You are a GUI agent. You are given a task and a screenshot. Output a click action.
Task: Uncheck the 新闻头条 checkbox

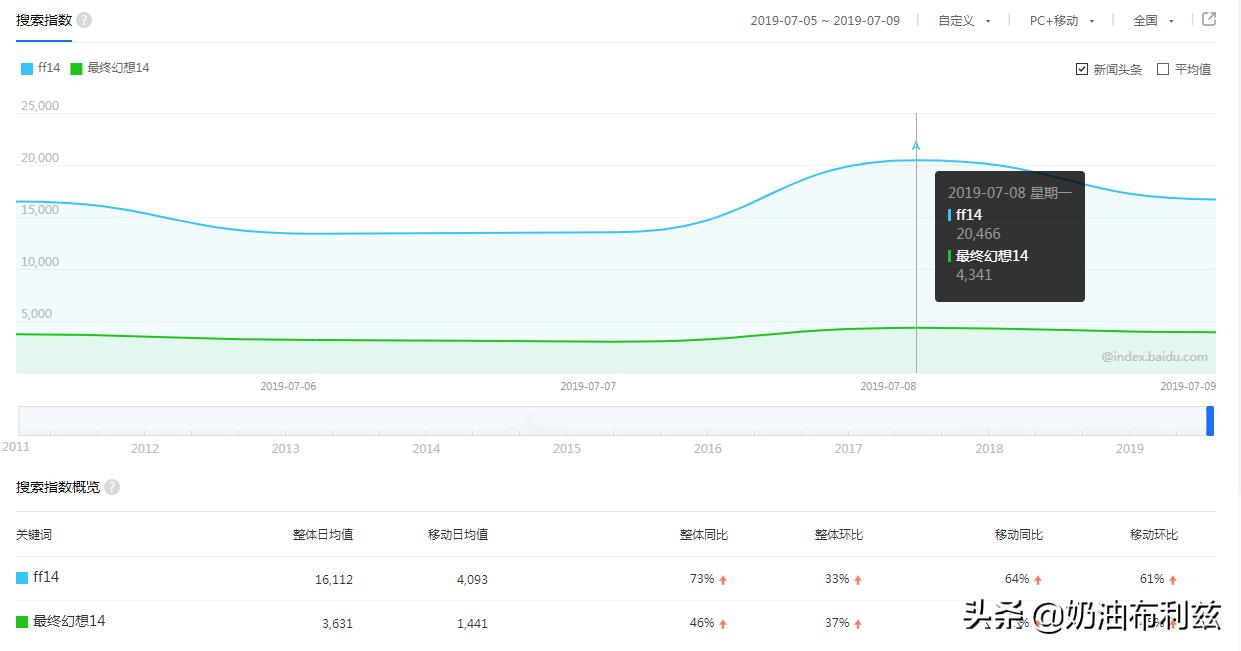coord(1082,69)
